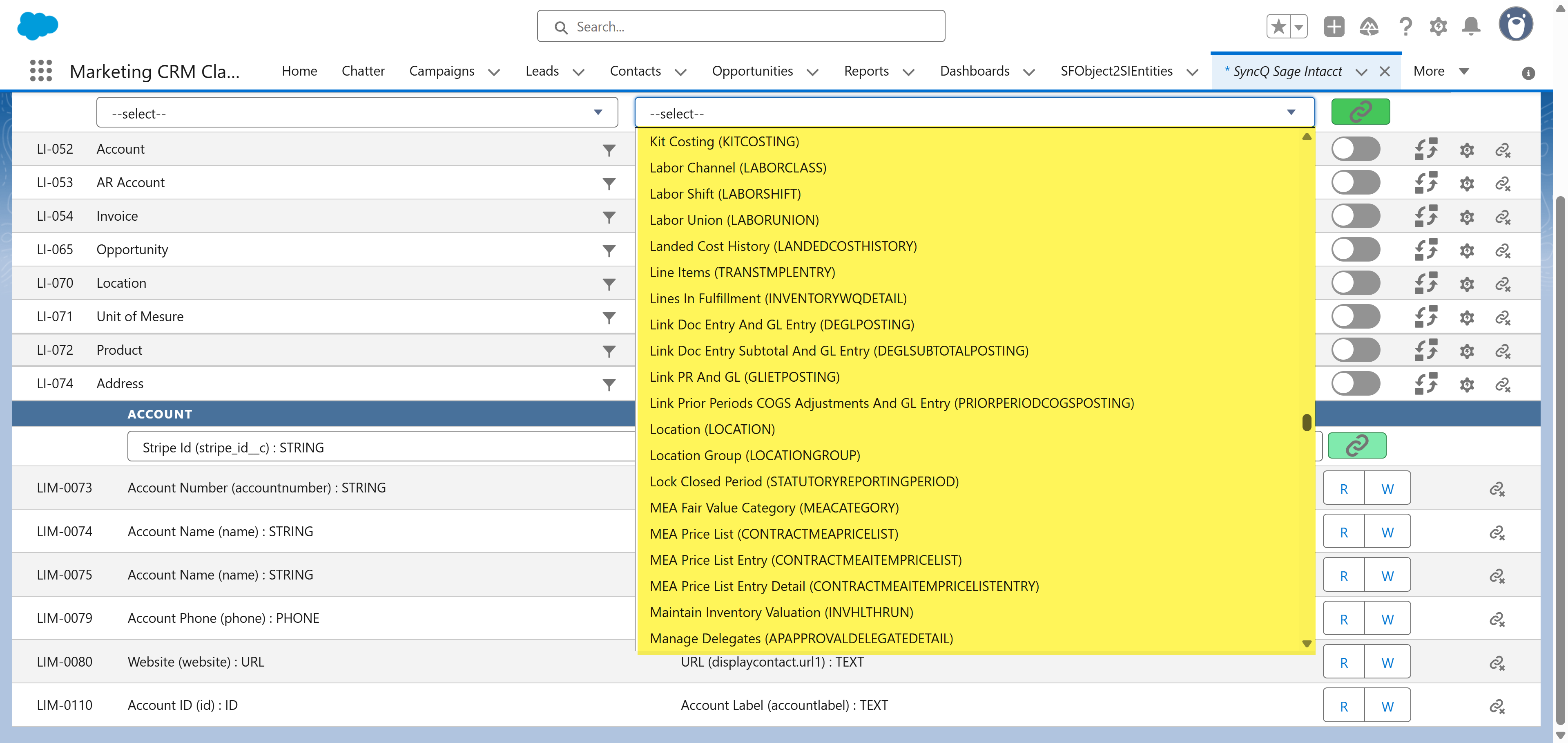Unlink icon for Product row
The image size is (1568, 743).
[x=1502, y=351]
